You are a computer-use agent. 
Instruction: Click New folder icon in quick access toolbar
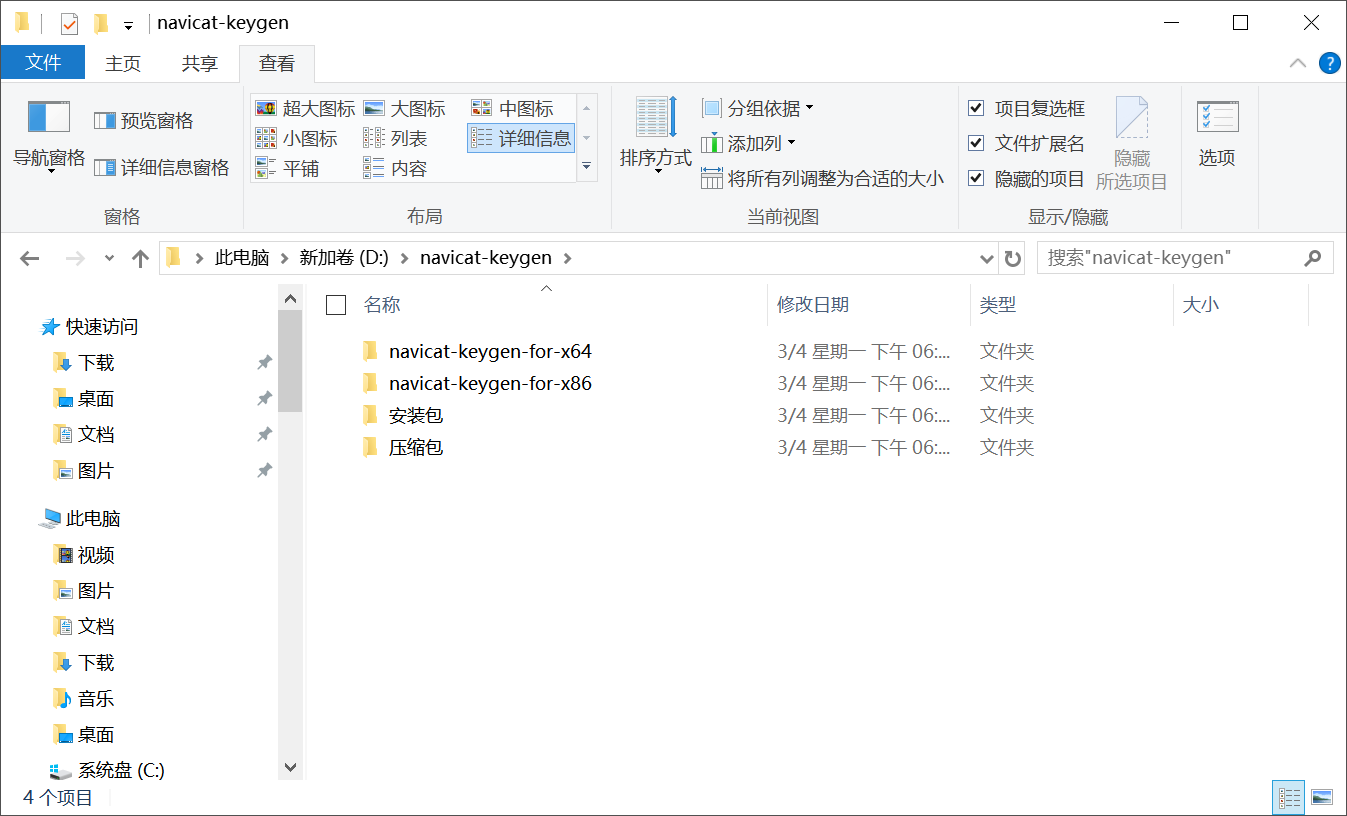100,23
